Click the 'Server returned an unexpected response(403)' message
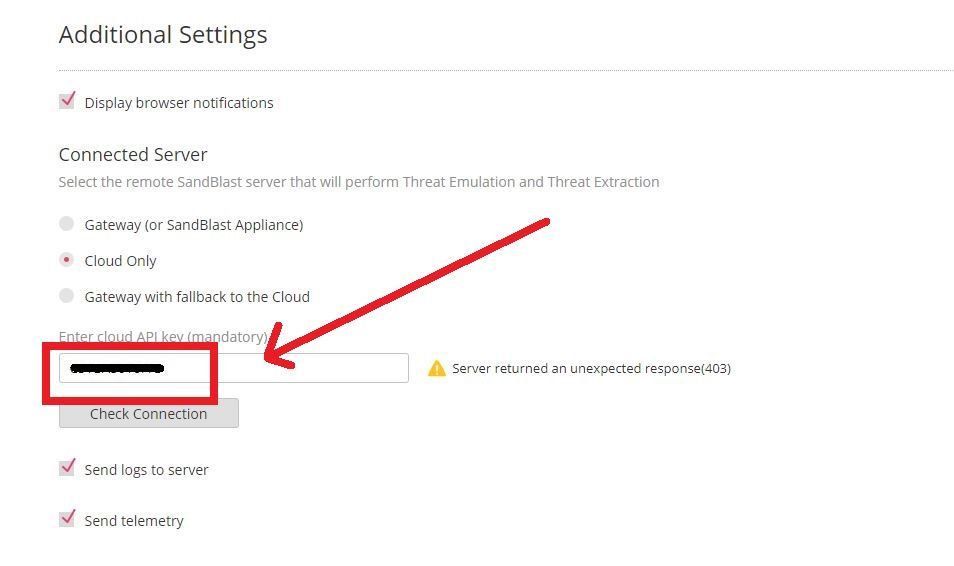954x566 pixels. tap(591, 369)
